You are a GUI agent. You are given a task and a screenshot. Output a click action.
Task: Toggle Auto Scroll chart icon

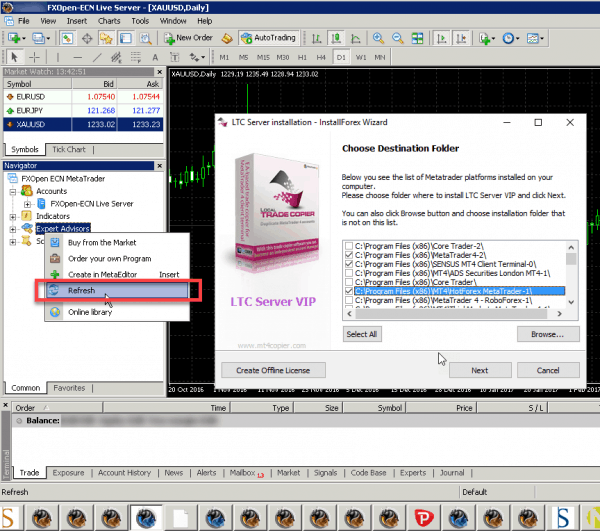442,38
